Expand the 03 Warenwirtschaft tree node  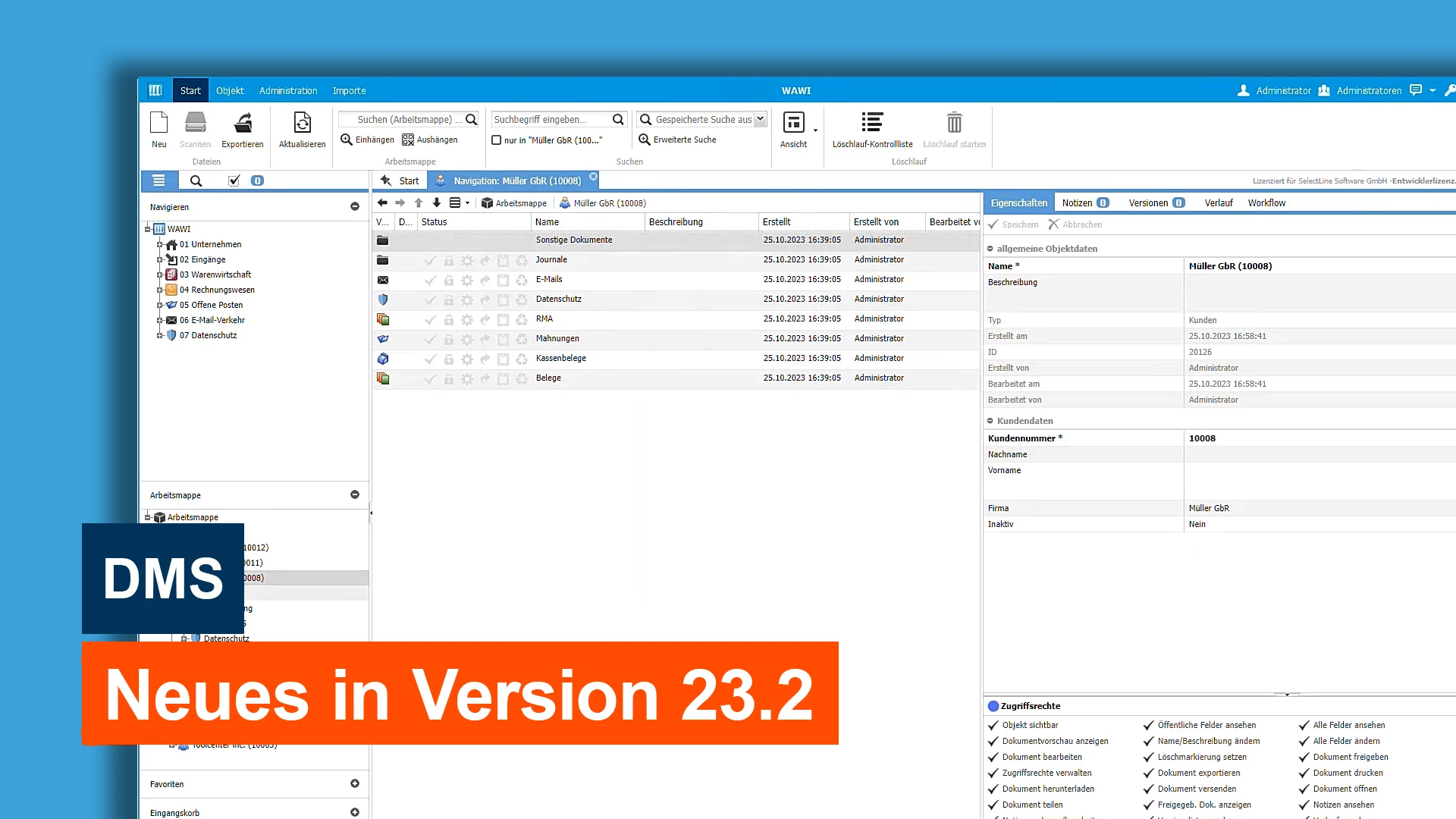[x=160, y=275]
